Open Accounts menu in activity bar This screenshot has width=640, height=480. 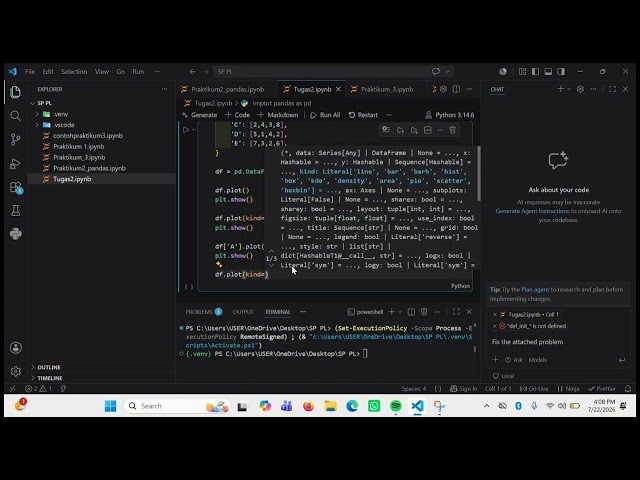16,348
